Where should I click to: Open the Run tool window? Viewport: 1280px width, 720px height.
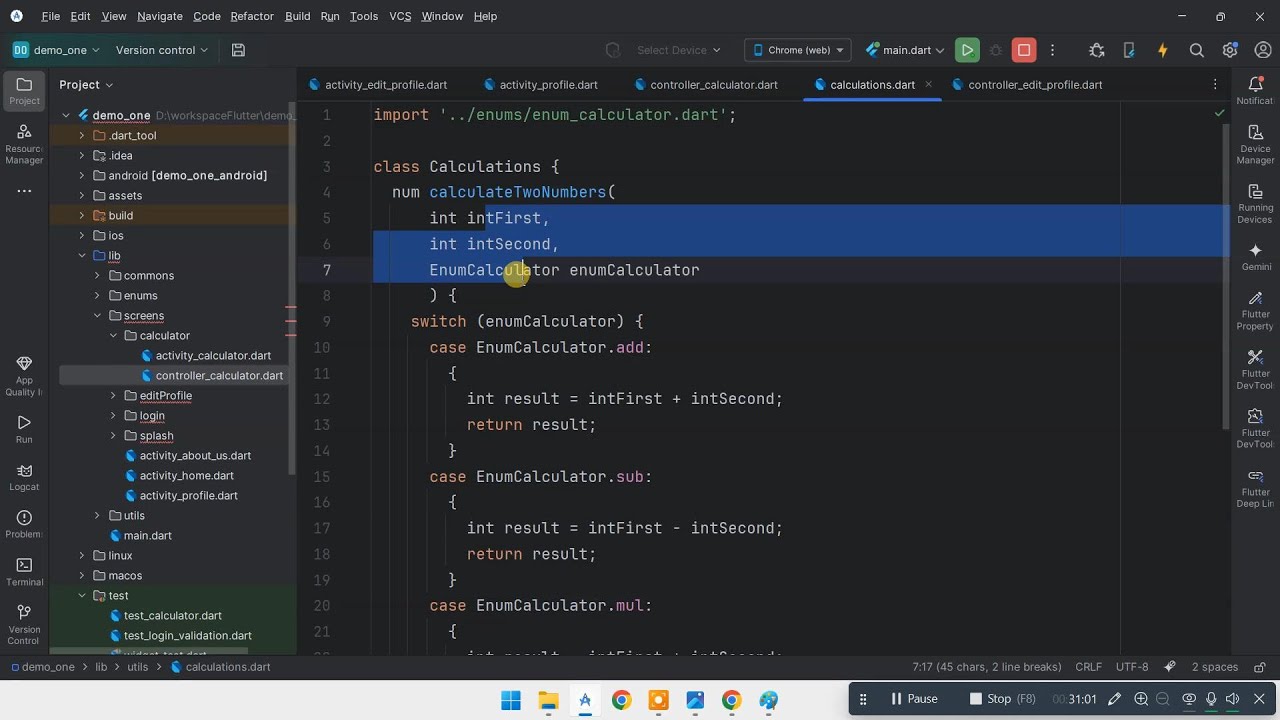[x=24, y=430]
